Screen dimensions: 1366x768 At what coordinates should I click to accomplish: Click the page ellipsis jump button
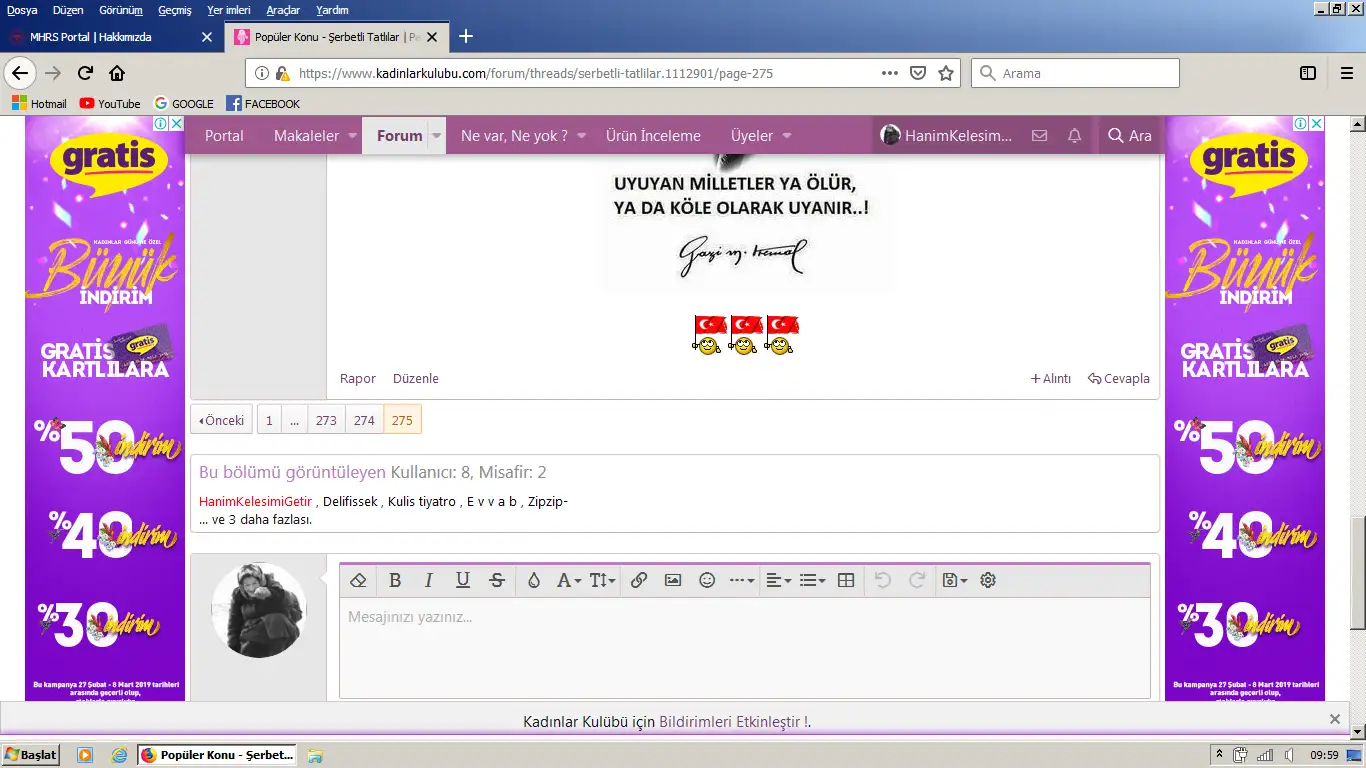295,420
